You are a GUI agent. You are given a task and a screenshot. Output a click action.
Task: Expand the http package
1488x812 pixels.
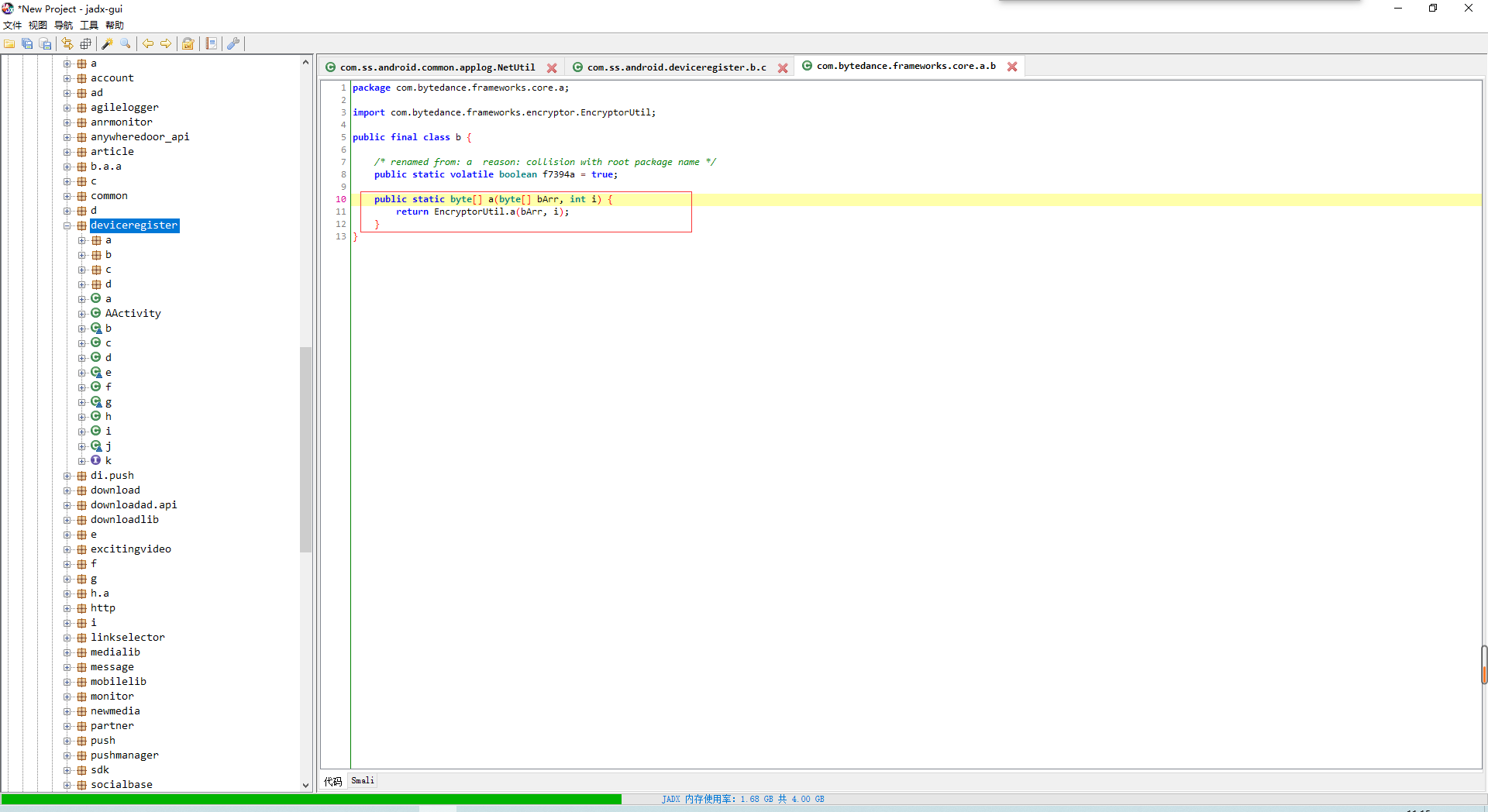pos(67,608)
